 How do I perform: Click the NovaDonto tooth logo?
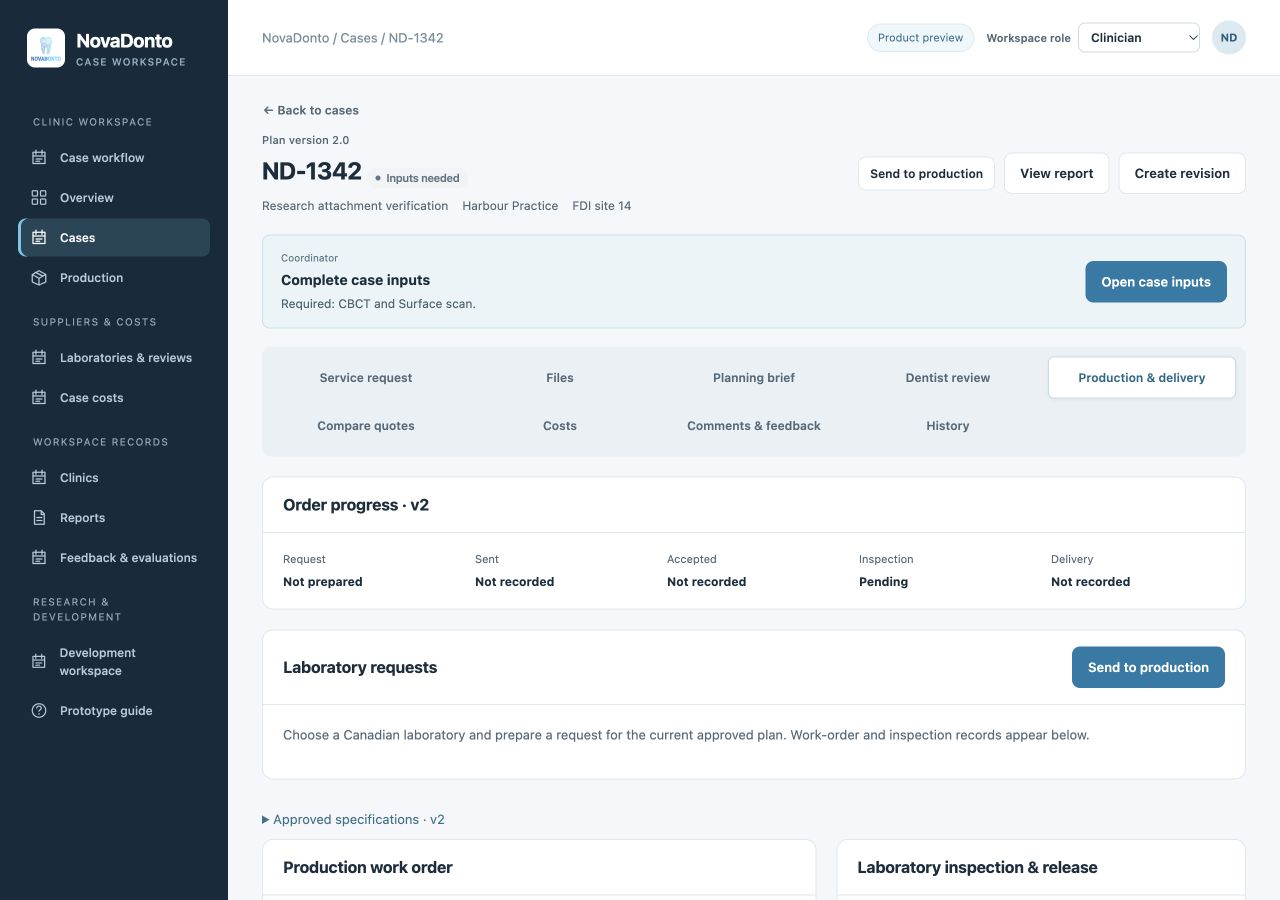tap(46, 48)
